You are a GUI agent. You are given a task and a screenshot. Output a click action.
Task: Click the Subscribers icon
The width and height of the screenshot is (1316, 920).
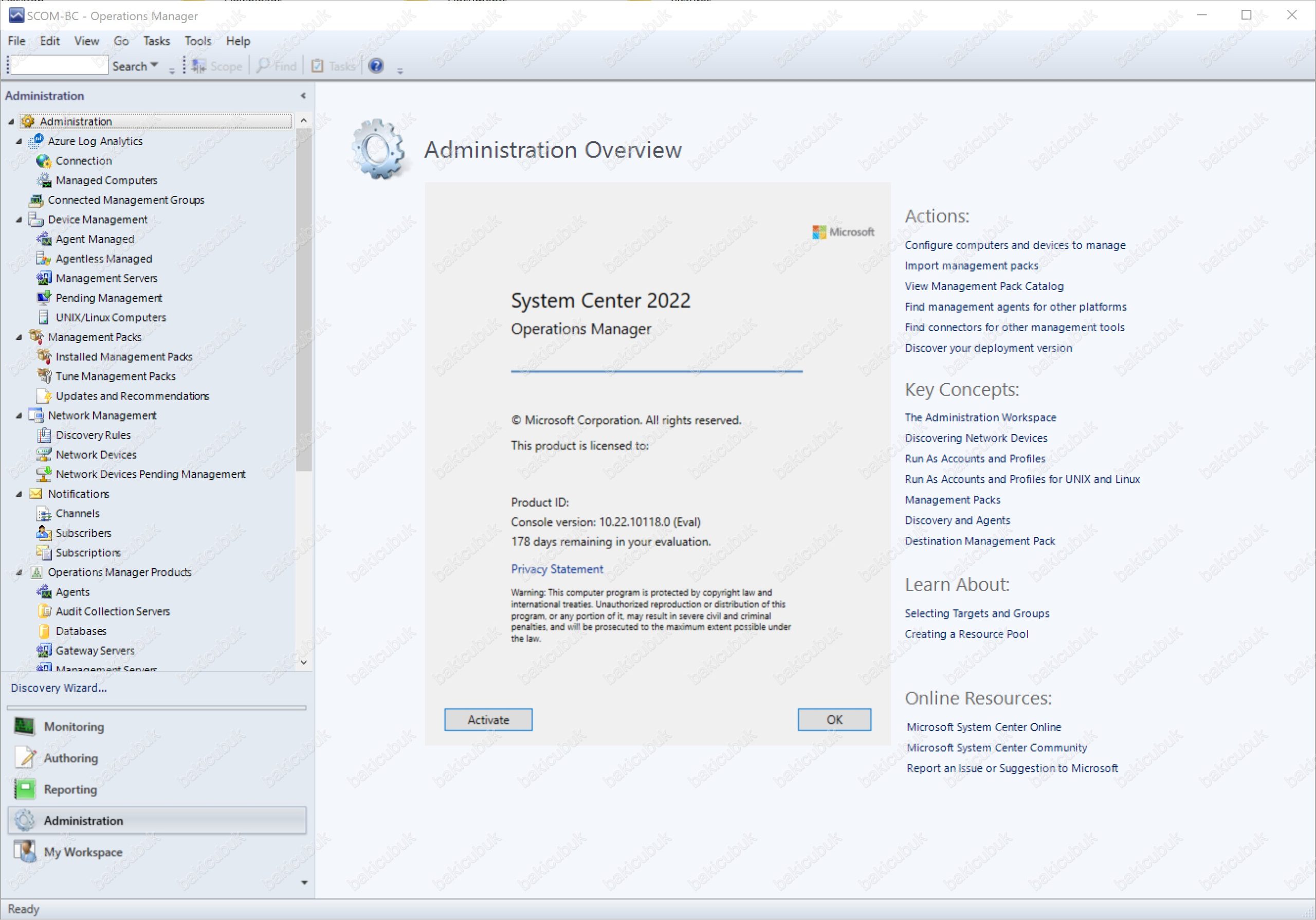tap(44, 533)
